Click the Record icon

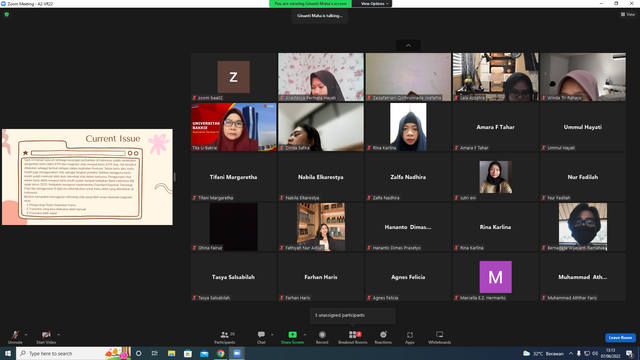pos(322,335)
